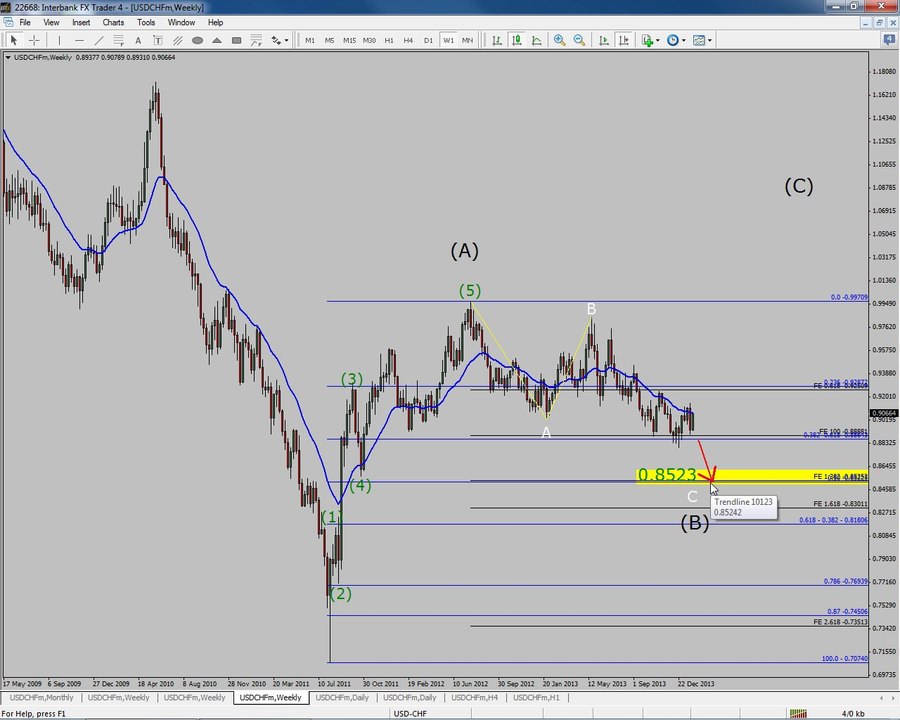Expand the Arrows dropdown arrow
This screenshot has height=720, width=900.
click(286, 40)
